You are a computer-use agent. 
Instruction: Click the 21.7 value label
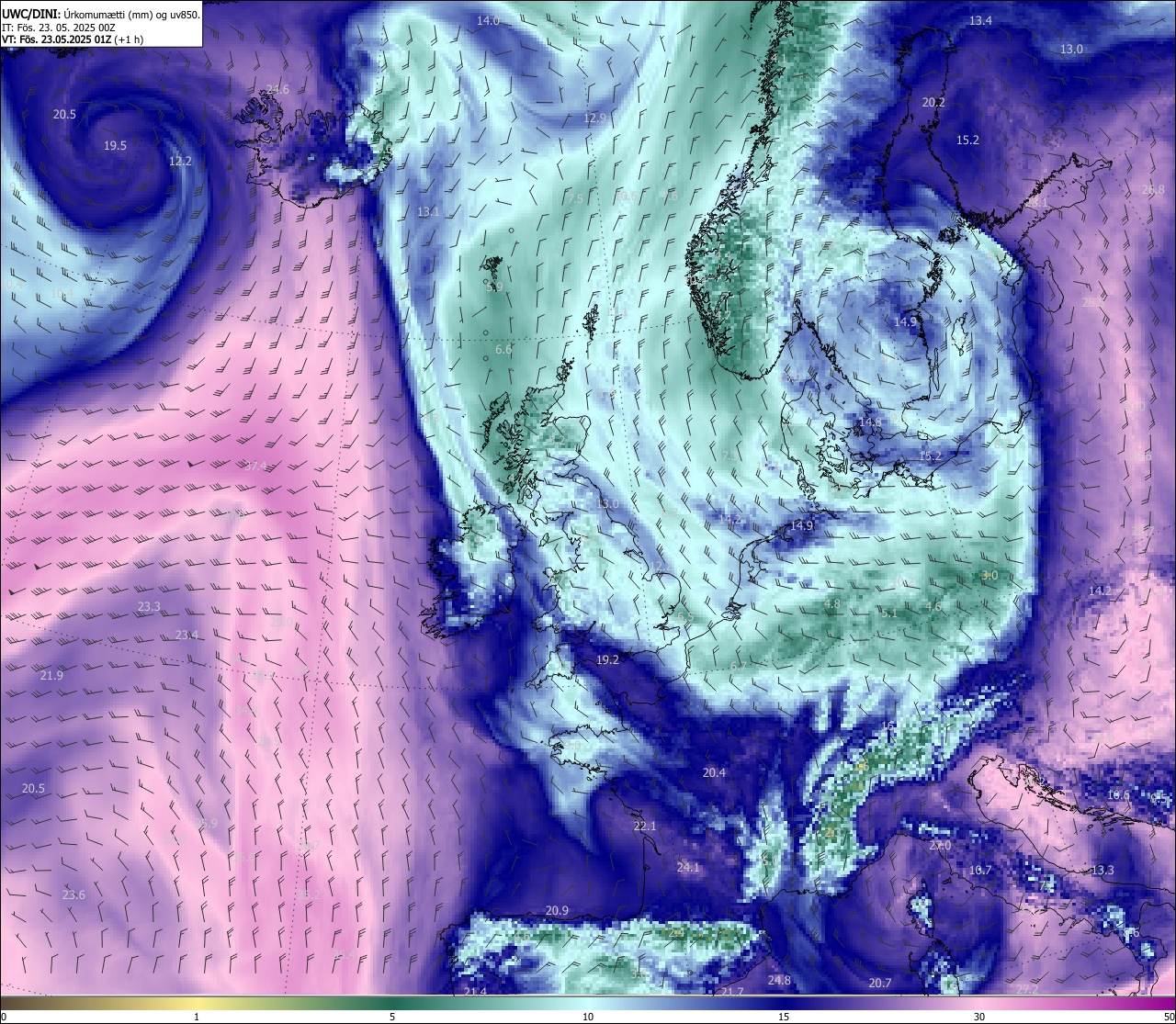[x=732, y=993]
